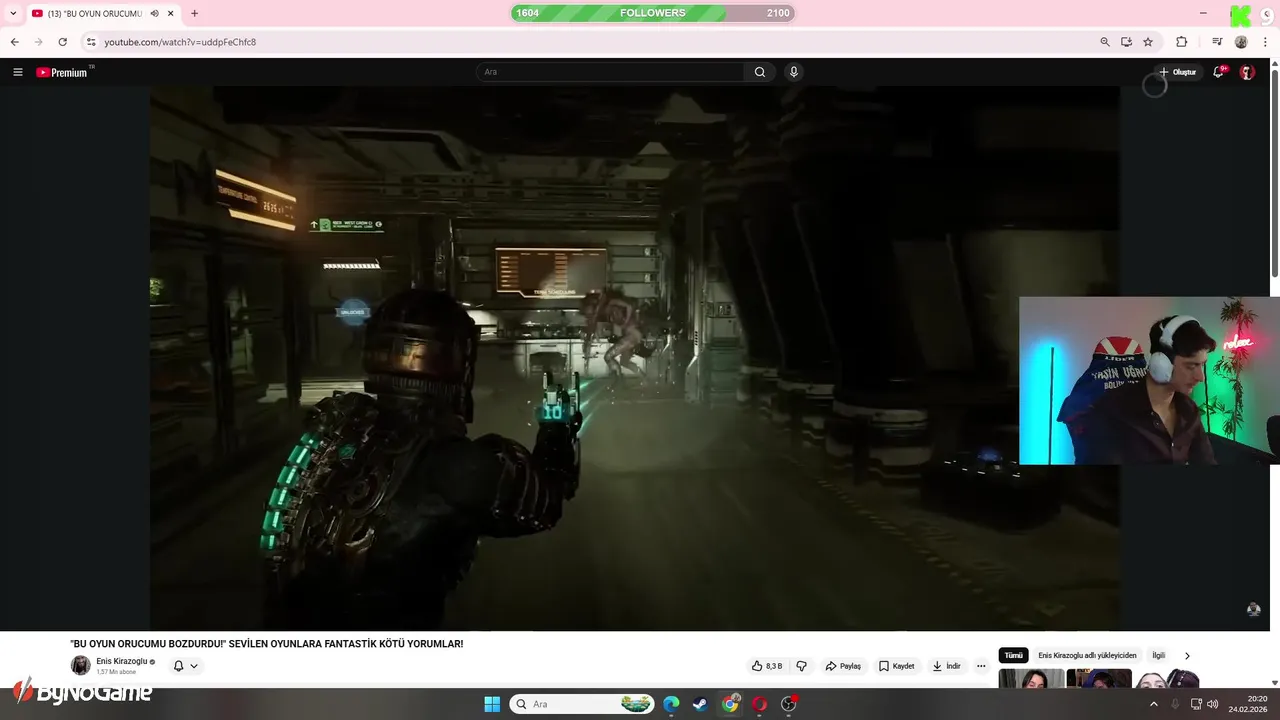
Task: Open the Chrome extensions puzzle icon
Action: point(1182,42)
